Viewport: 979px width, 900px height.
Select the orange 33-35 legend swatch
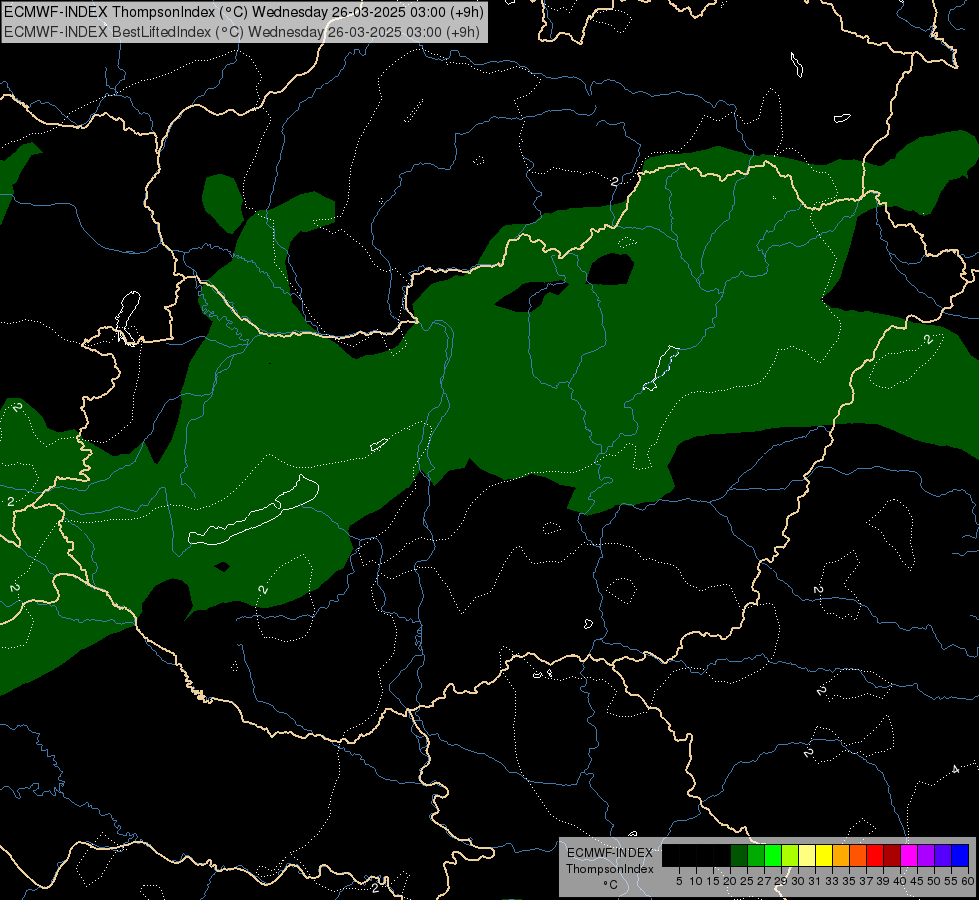point(841,855)
